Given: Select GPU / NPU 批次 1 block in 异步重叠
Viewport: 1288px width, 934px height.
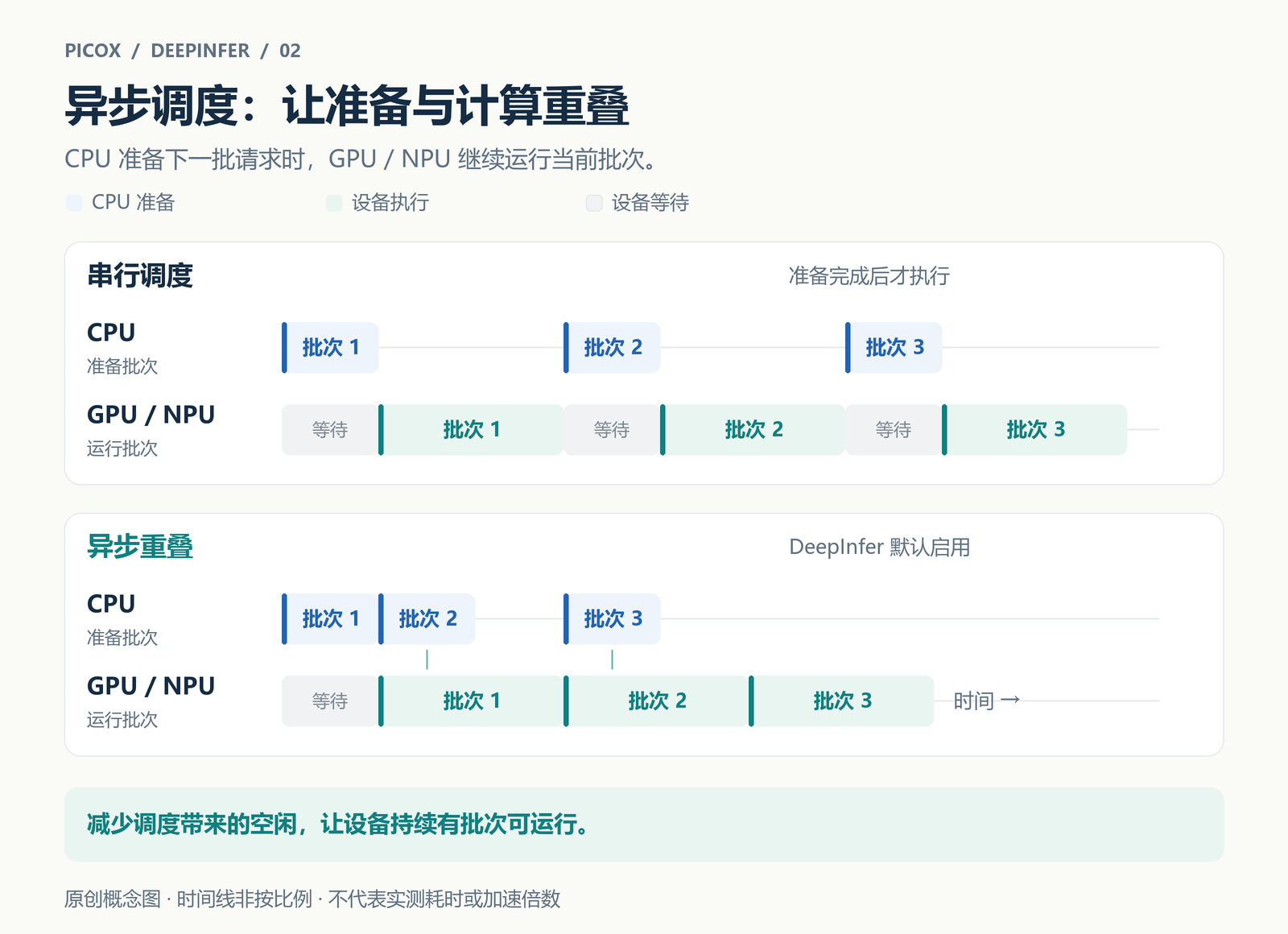Looking at the screenshot, I should point(471,701).
